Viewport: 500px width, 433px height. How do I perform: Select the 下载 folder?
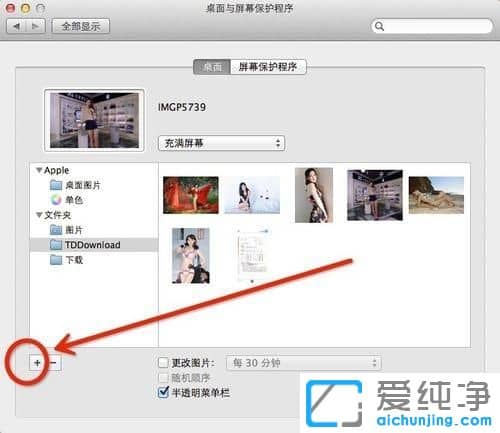click(x=66, y=259)
